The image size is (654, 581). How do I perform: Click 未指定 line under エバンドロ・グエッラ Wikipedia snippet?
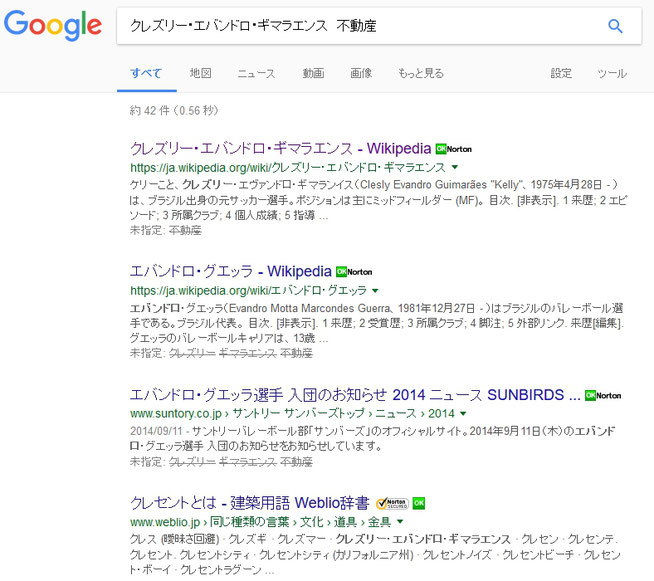coord(221,353)
